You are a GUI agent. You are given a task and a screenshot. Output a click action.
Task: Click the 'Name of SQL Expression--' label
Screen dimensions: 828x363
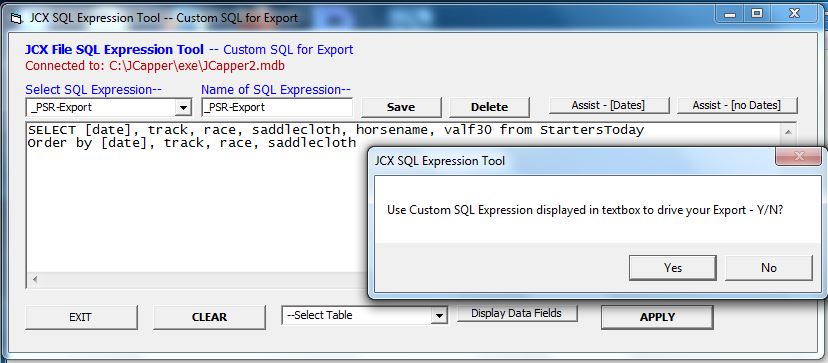[x=276, y=89]
